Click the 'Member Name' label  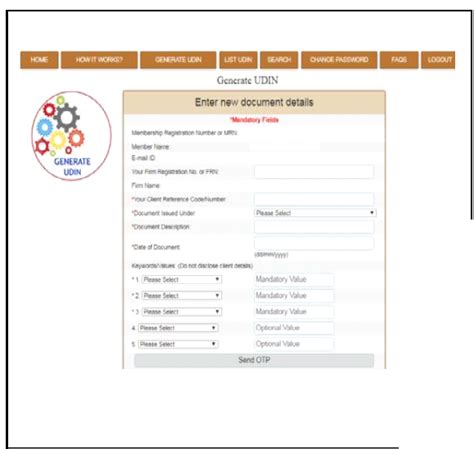point(150,147)
